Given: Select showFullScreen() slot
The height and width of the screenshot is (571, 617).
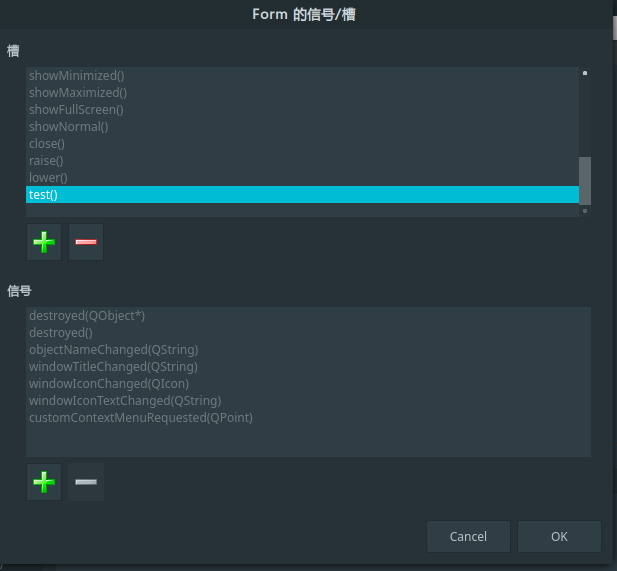Looking at the screenshot, I should point(302,109).
